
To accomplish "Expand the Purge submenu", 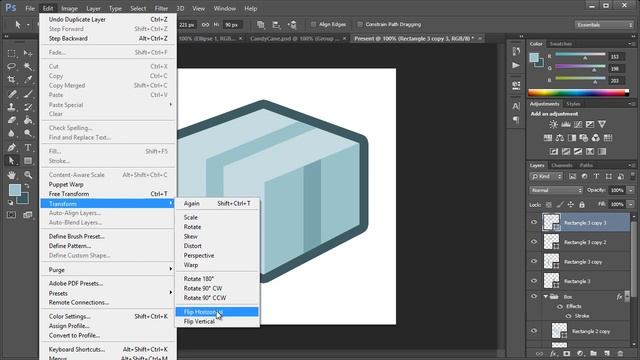I will (108, 270).
